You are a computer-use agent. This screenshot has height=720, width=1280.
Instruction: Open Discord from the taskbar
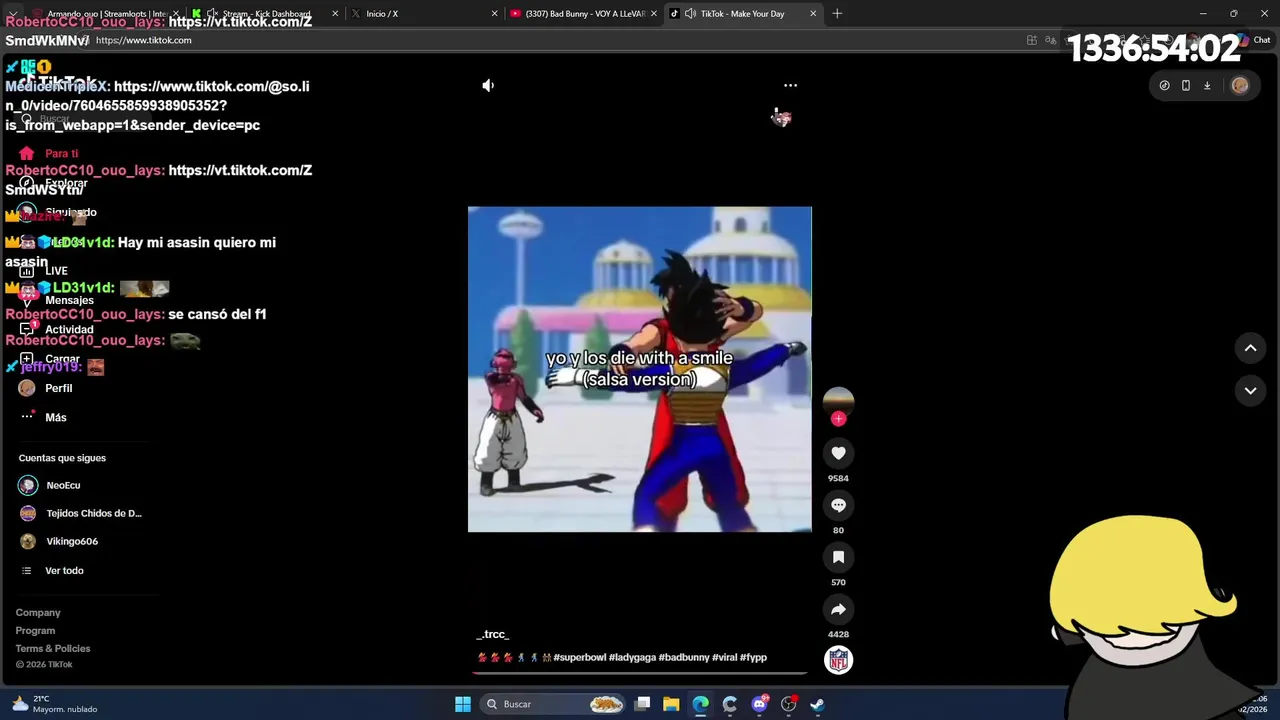759,704
